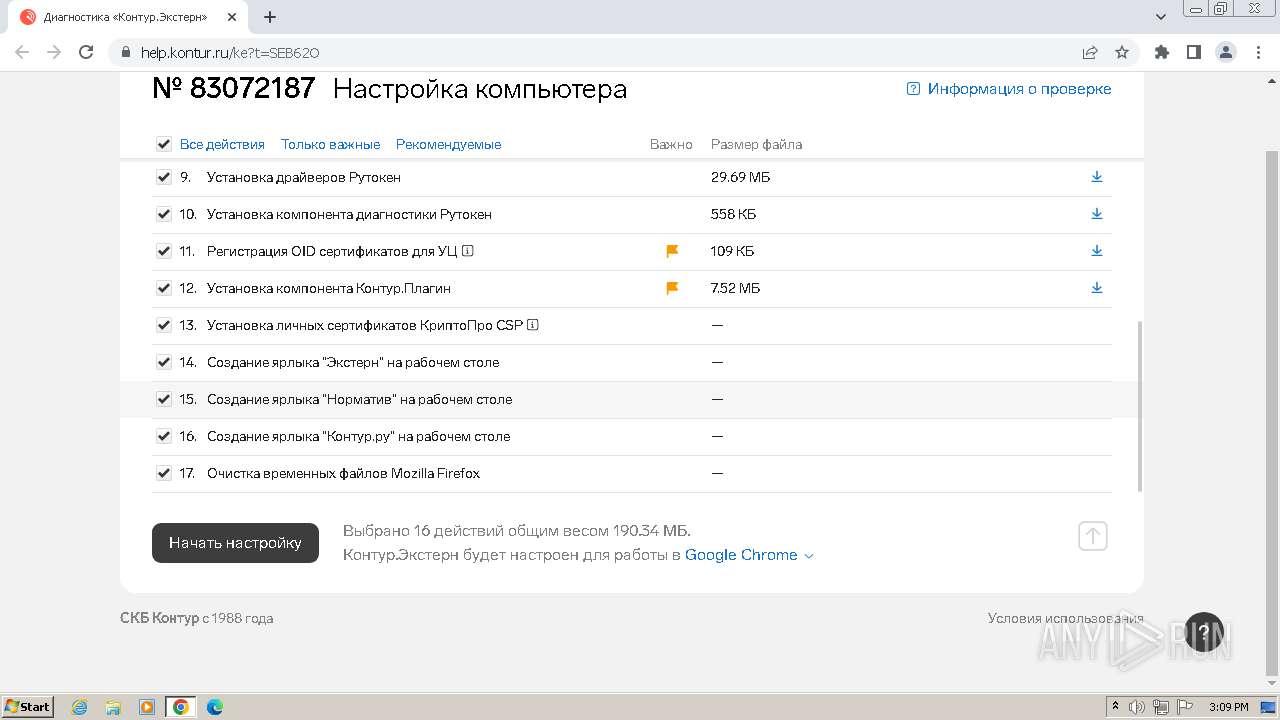Open info icon next to 'КриптоПро CSP' row
1280x720 pixels.
click(x=533, y=325)
